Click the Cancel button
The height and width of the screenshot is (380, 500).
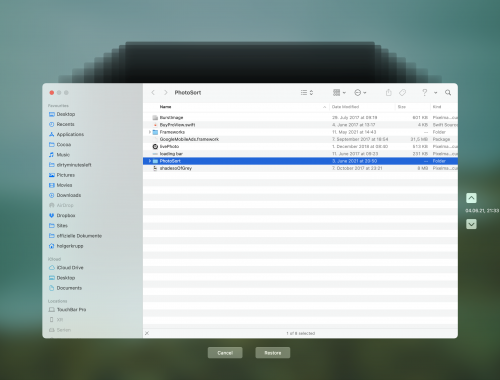tap(225, 353)
